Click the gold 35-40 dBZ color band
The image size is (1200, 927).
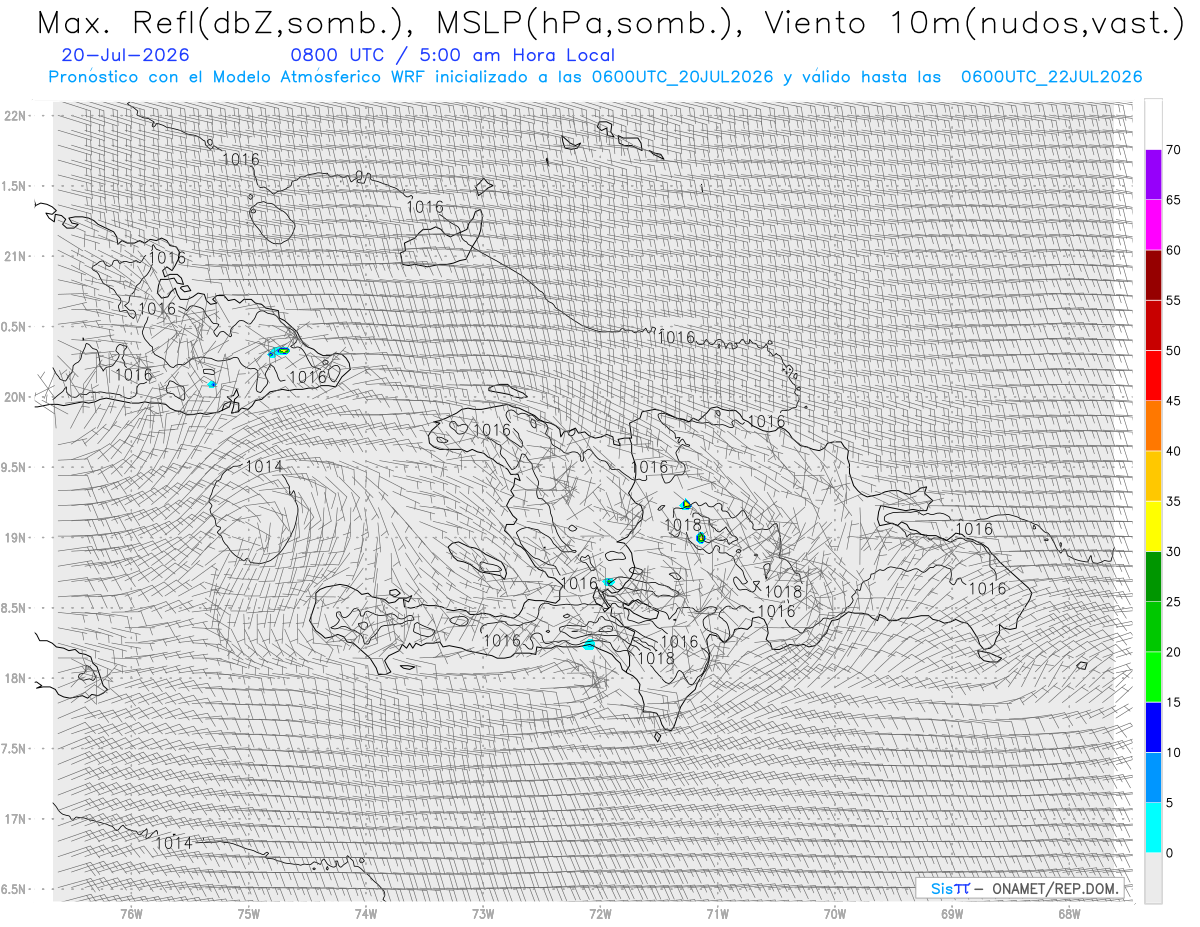[x=1153, y=476]
